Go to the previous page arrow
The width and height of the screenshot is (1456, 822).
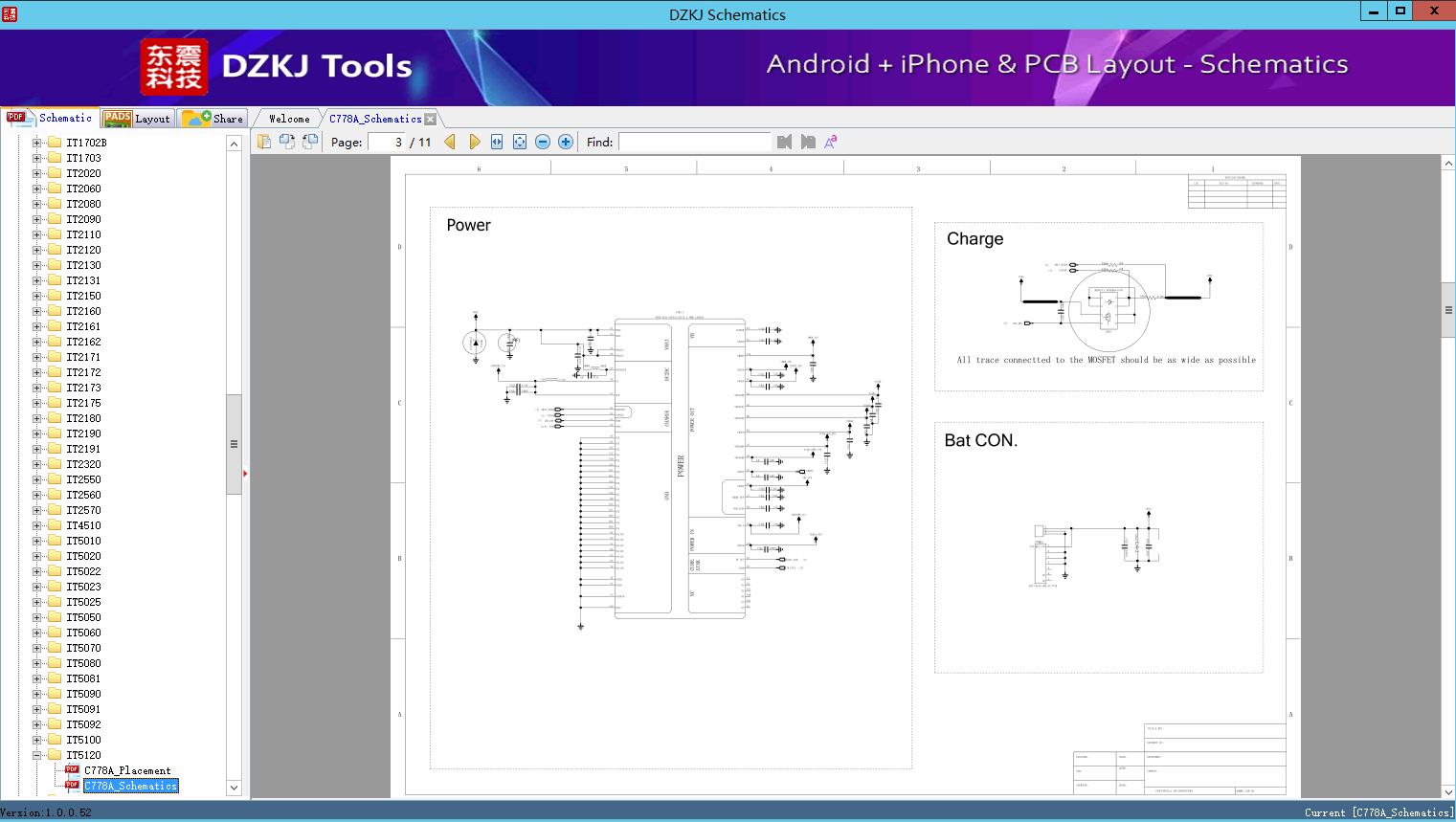click(450, 142)
